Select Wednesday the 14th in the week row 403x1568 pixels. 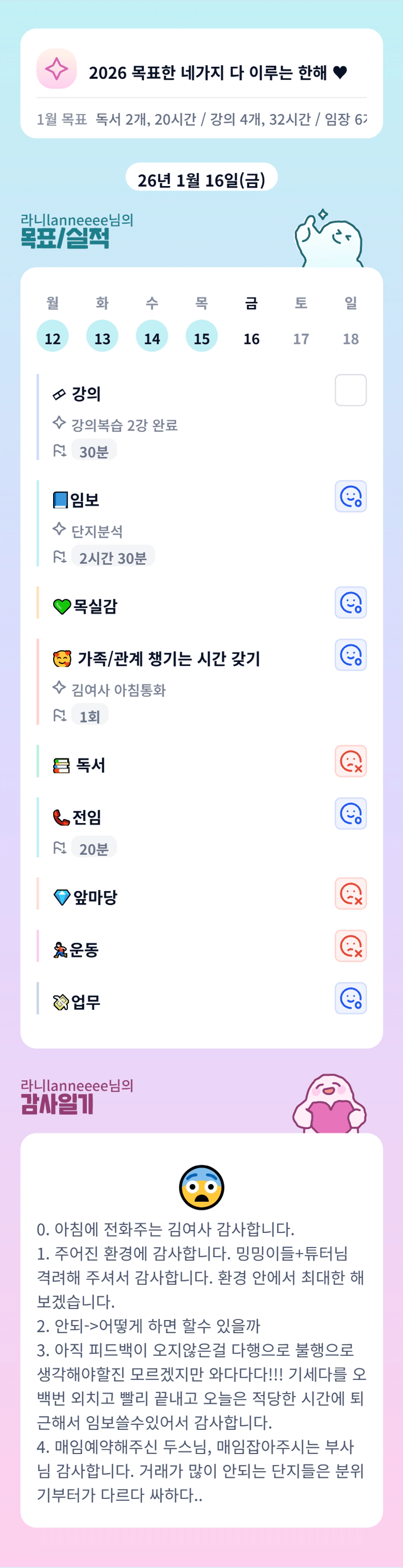[x=152, y=337]
